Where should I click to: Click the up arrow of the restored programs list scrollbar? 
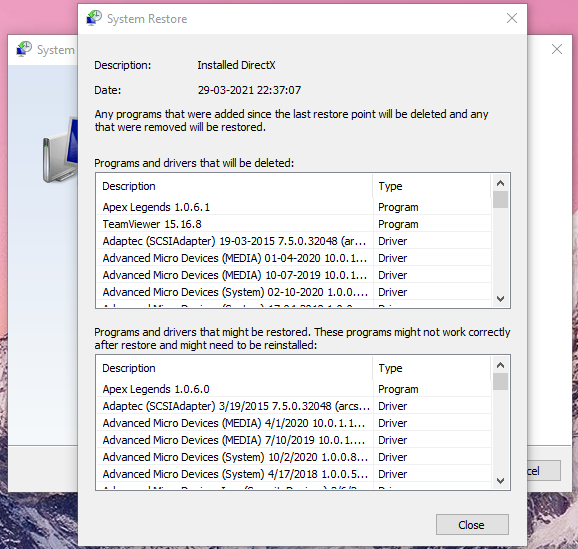[x=500, y=365]
